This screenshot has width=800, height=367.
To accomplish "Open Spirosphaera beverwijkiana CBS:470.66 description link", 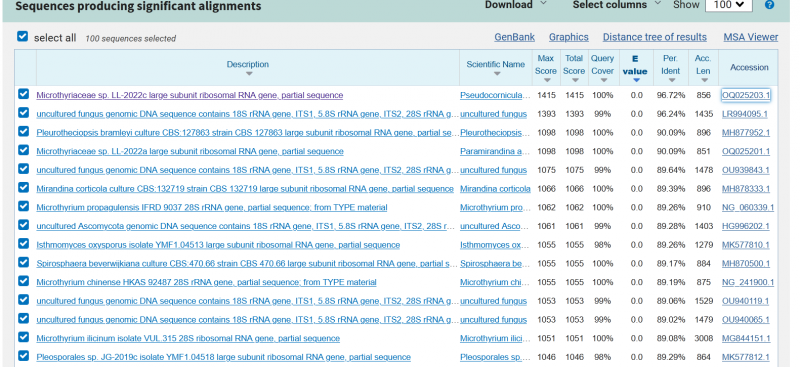I will (247, 264).
